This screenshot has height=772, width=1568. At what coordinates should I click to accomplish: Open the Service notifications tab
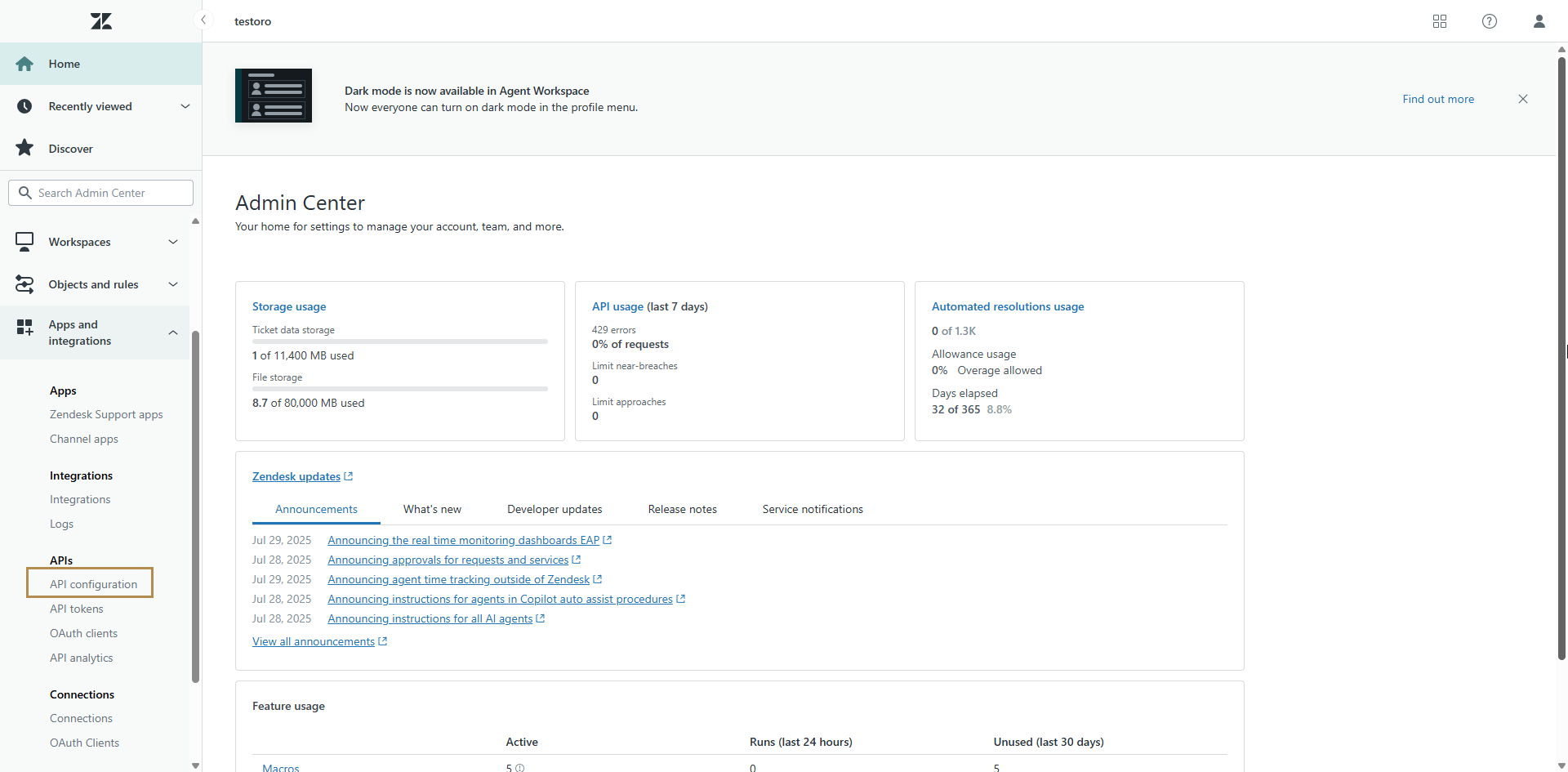click(x=813, y=509)
